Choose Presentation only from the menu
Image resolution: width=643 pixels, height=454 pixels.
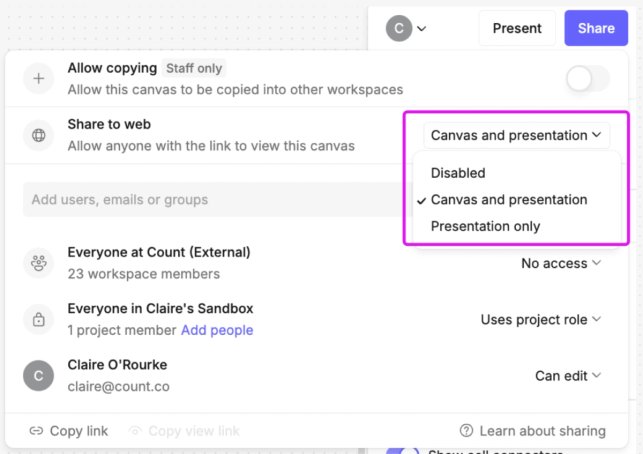[485, 226]
